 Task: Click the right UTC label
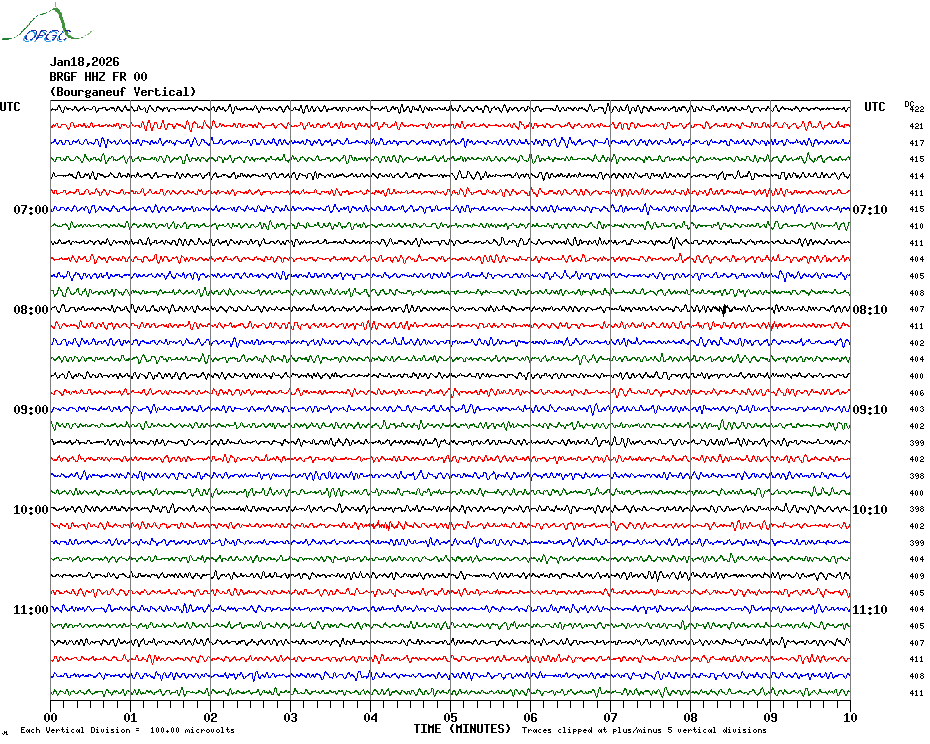click(x=874, y=107)
